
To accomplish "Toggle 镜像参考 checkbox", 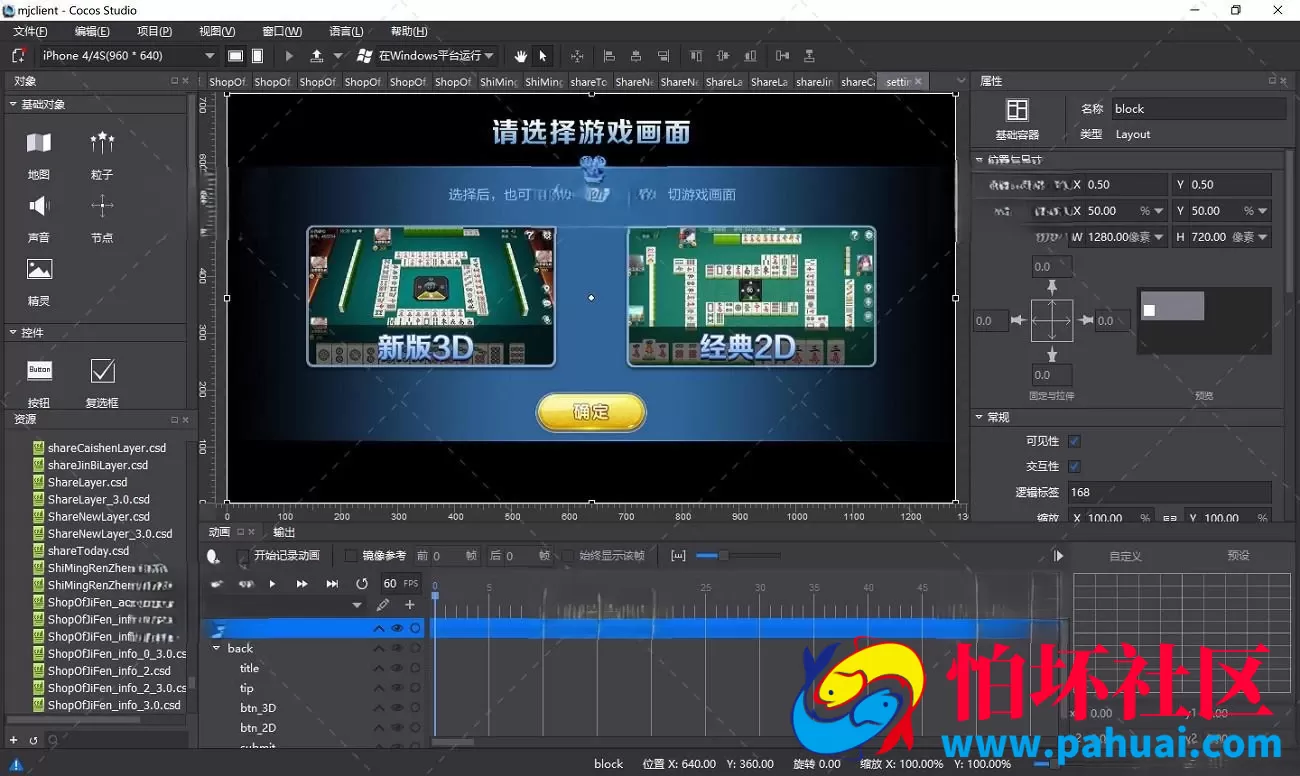I will (350, 556).
